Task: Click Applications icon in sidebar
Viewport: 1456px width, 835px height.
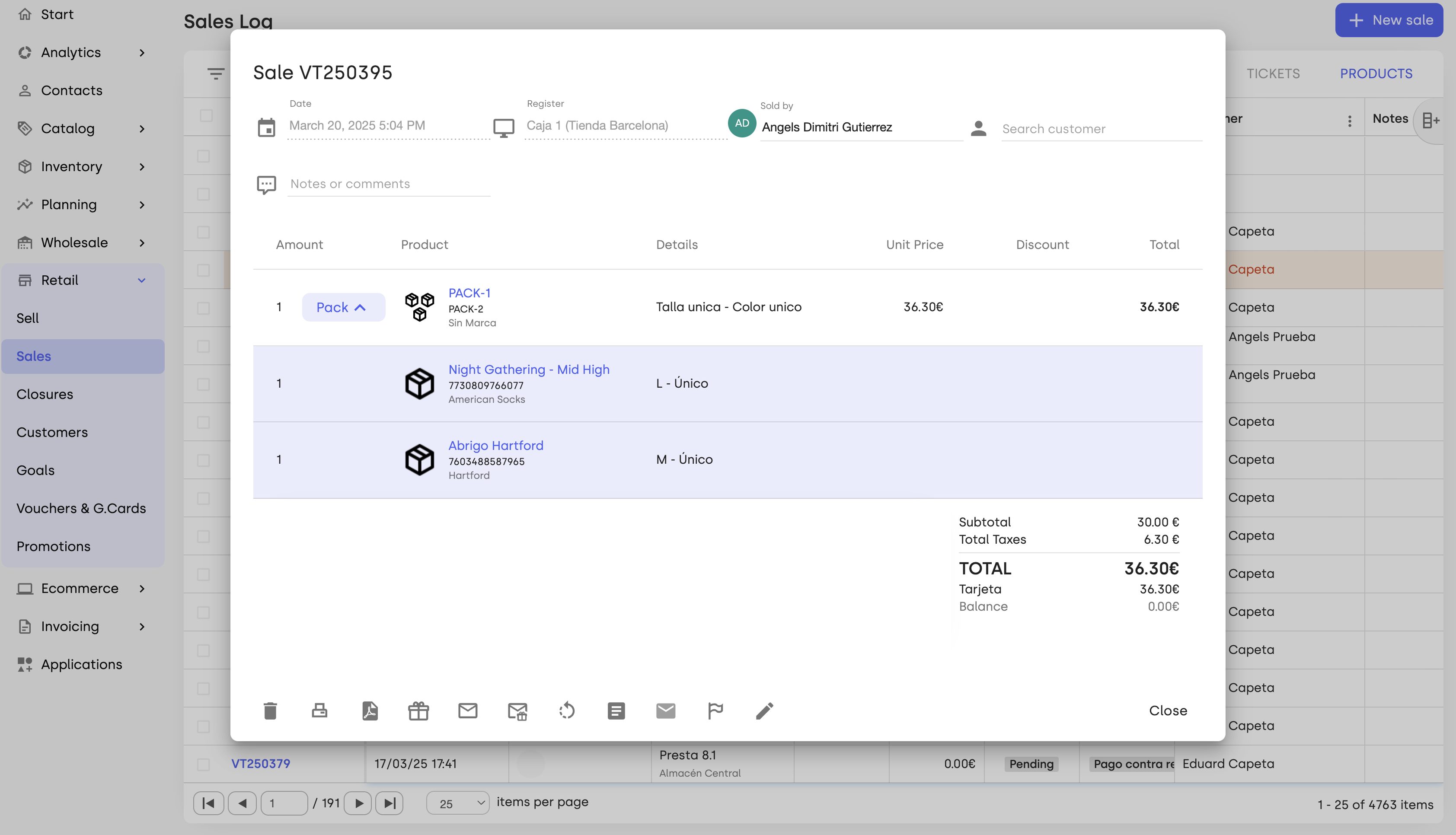Action: pos(25,664)
